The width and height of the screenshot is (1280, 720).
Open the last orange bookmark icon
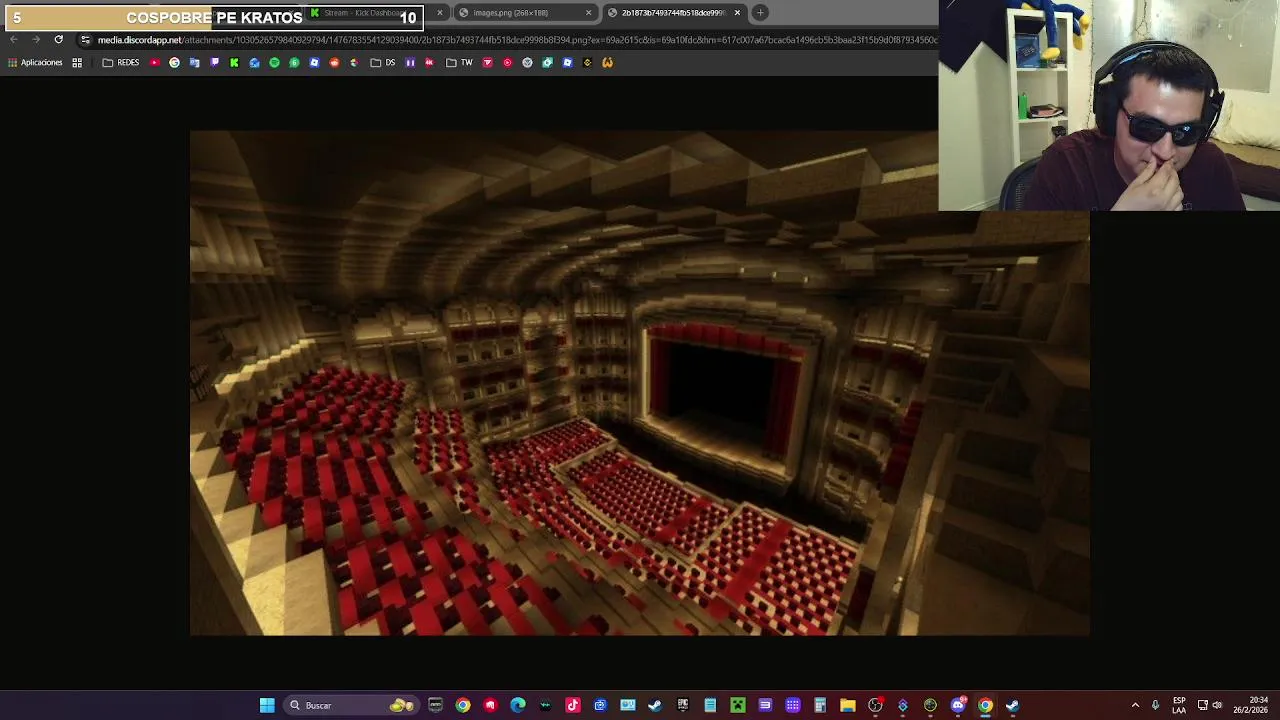pyautogui.click(x=607, y=62)
